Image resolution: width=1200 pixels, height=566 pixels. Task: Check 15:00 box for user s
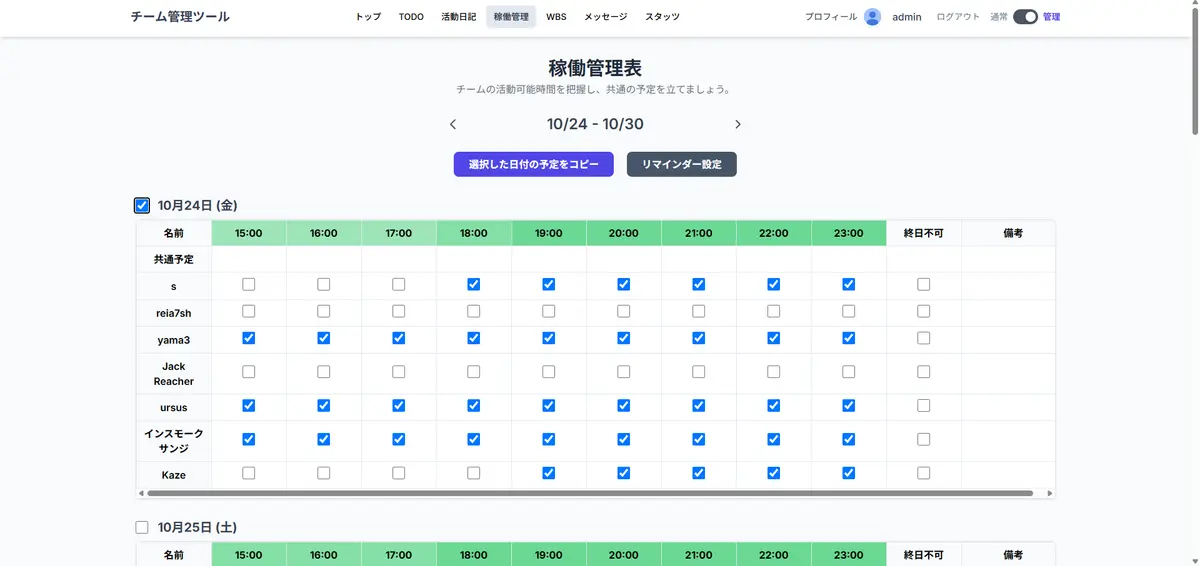coord(249,285)
